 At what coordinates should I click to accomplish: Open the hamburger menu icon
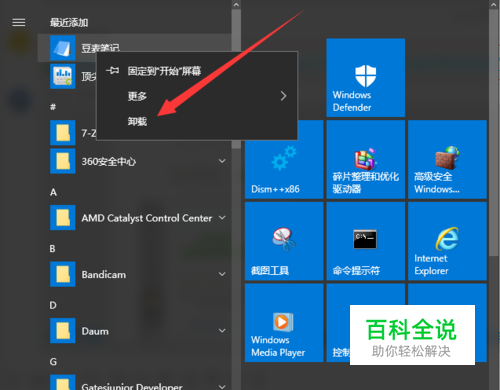(19, 22)
